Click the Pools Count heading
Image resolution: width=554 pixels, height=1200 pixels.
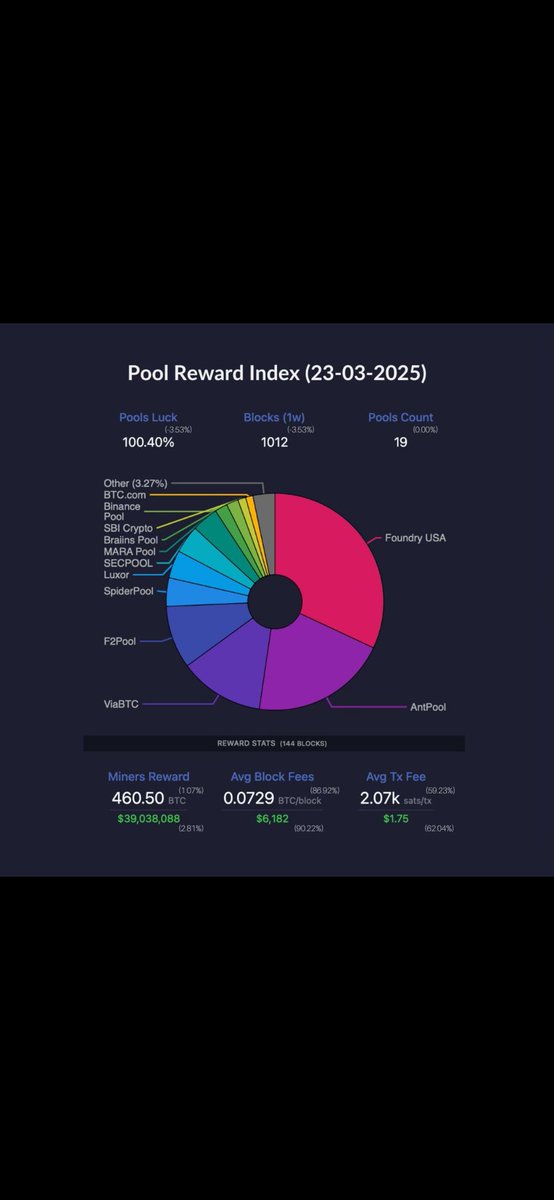point(400,417)
